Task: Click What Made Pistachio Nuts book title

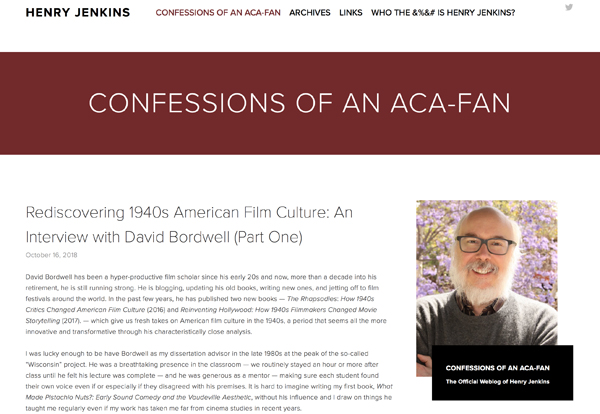Action: [x=209, y=392]
